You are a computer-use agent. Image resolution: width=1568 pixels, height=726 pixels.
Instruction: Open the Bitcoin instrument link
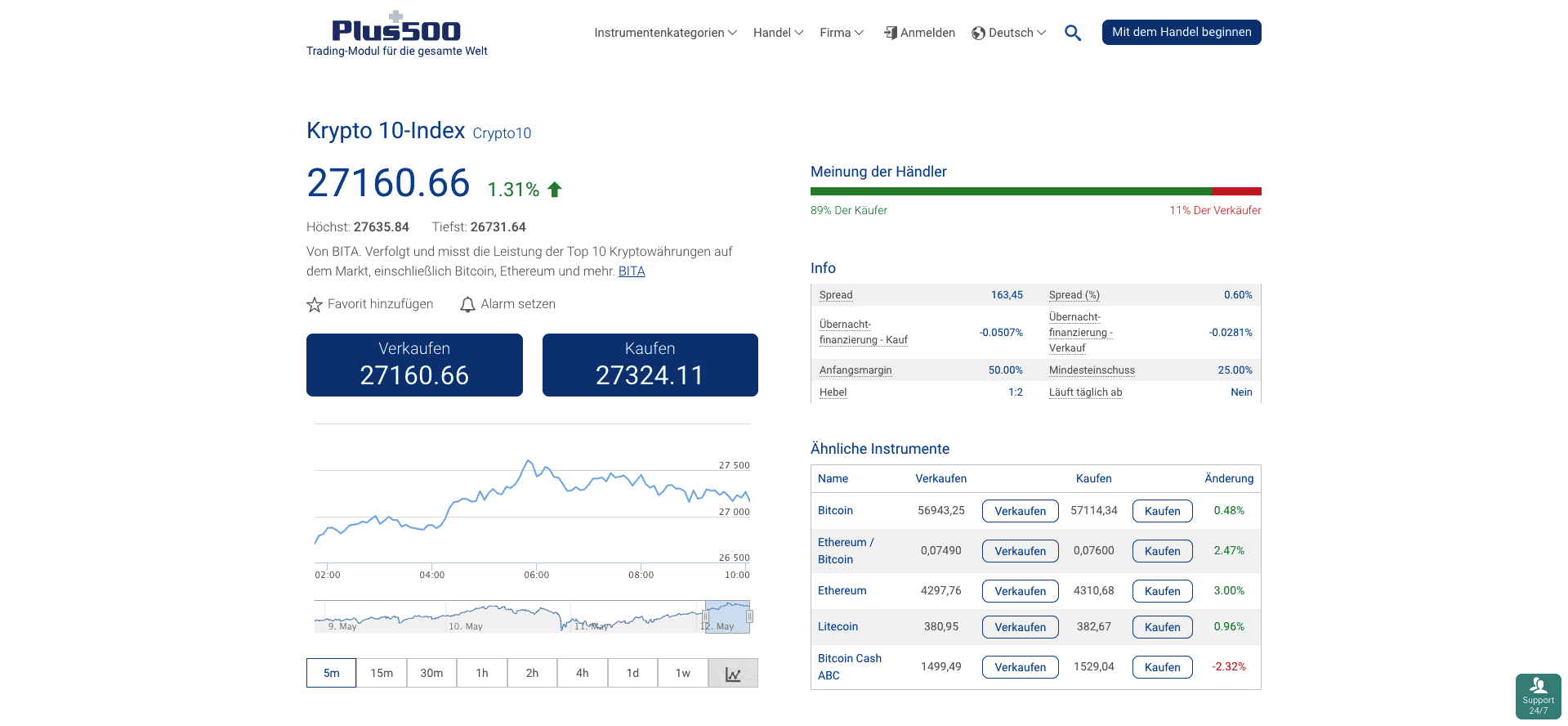pos(835,510)
